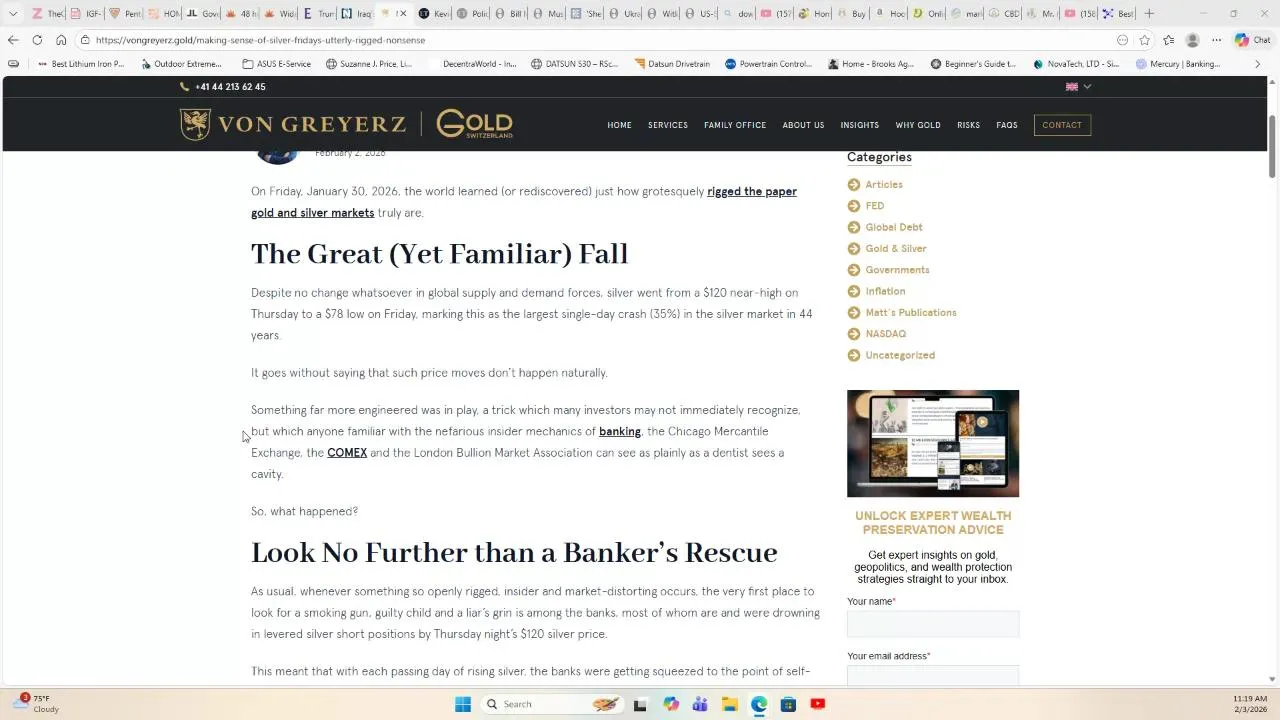The image size is (1280, 720).
Task: Open Home - Brooks Ag bookmark
Action: pyautogui.click(x=871, y=64)
